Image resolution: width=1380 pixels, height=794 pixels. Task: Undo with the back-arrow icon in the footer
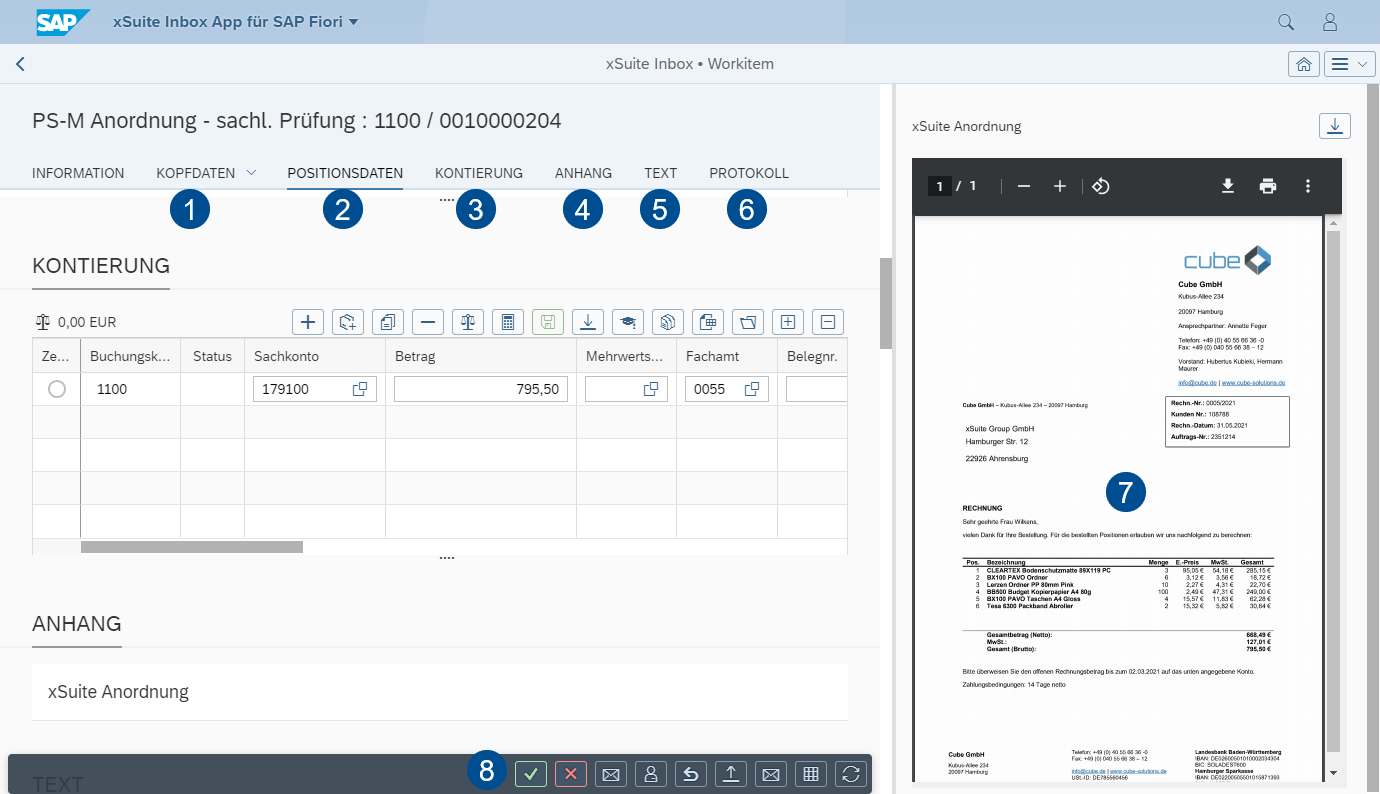pyautogui.click(x=691, y=773)
